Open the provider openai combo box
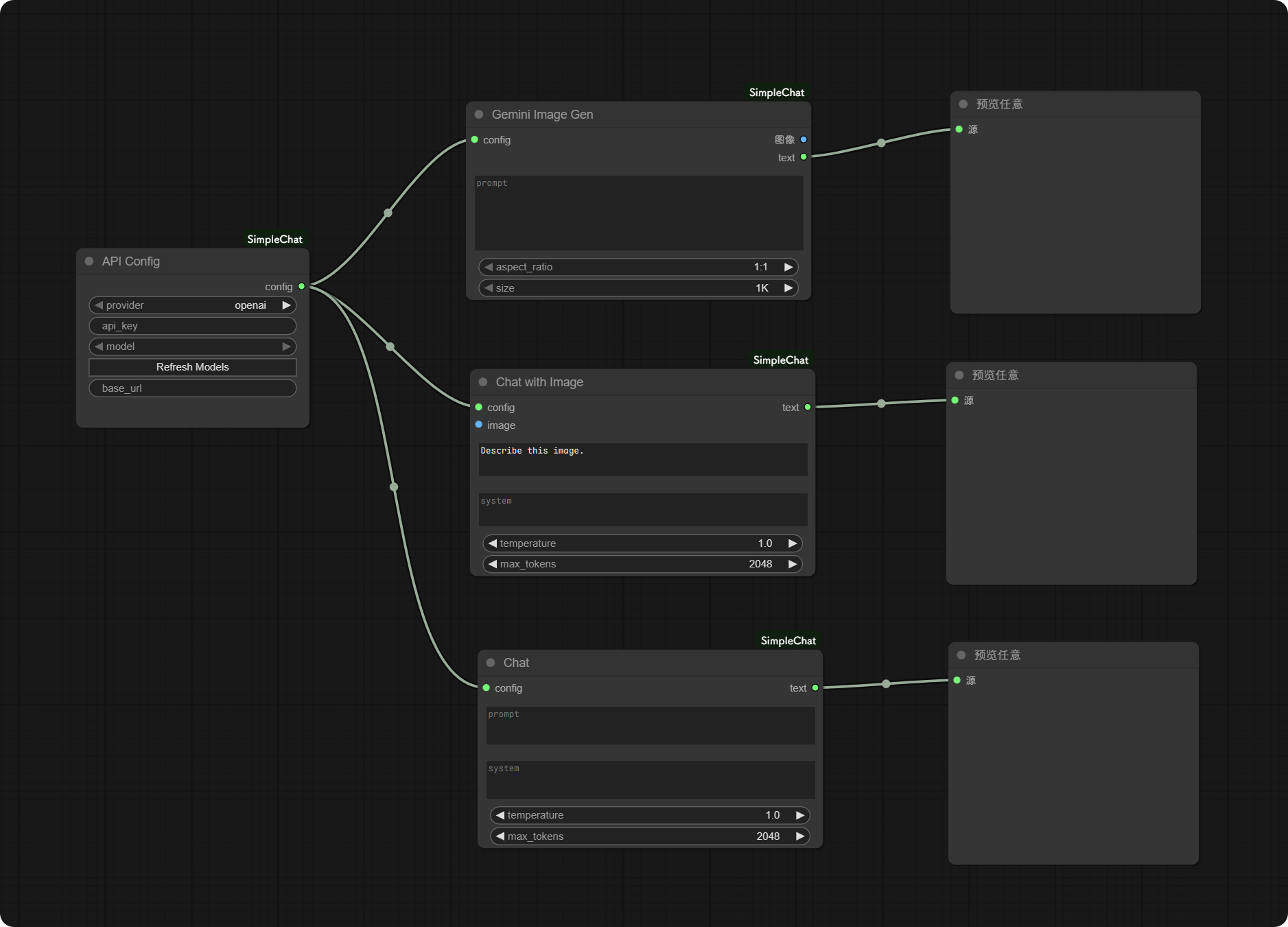1288x927 pixels. coord(193,305)
